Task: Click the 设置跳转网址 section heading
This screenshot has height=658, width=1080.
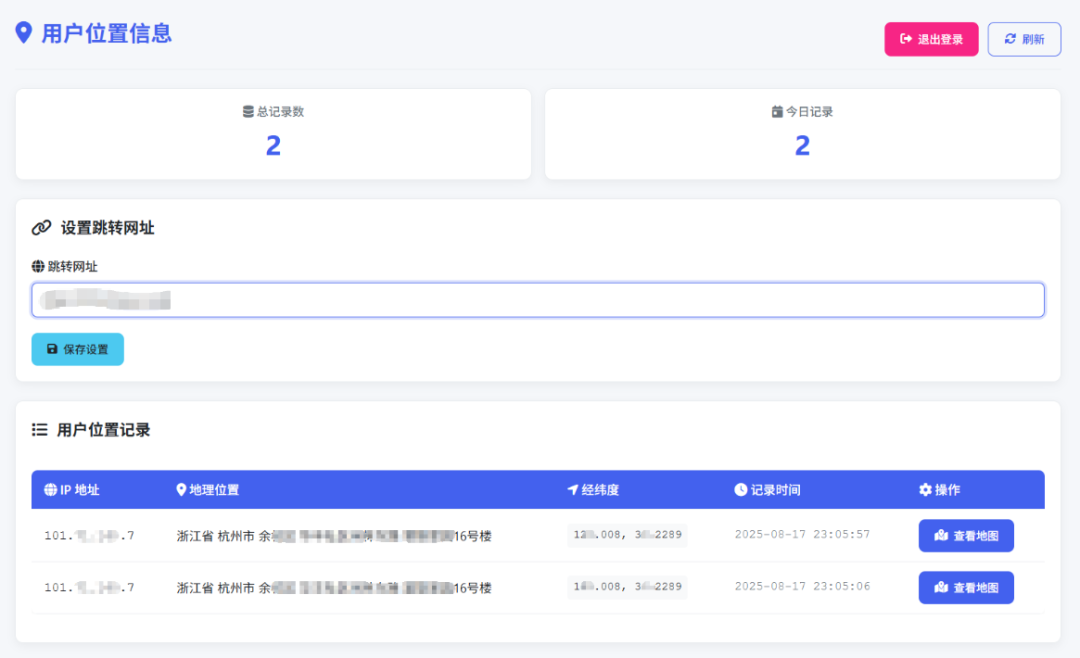Action: point(107,228)
